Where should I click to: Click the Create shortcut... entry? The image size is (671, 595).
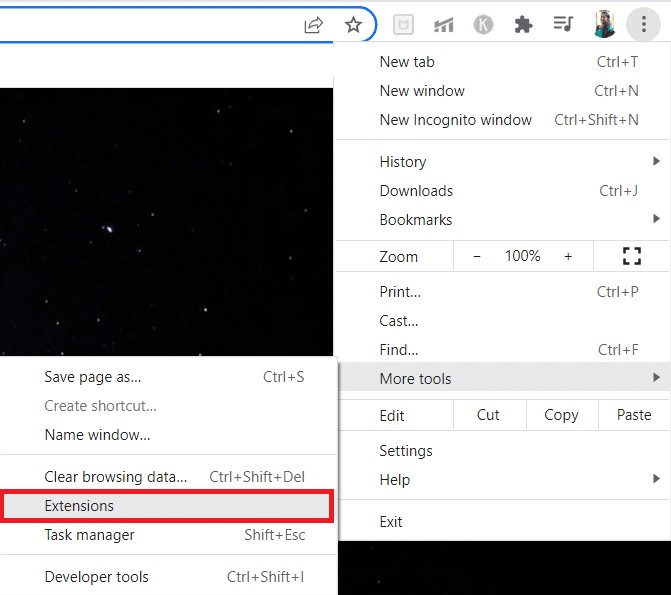tap(168, 406)
